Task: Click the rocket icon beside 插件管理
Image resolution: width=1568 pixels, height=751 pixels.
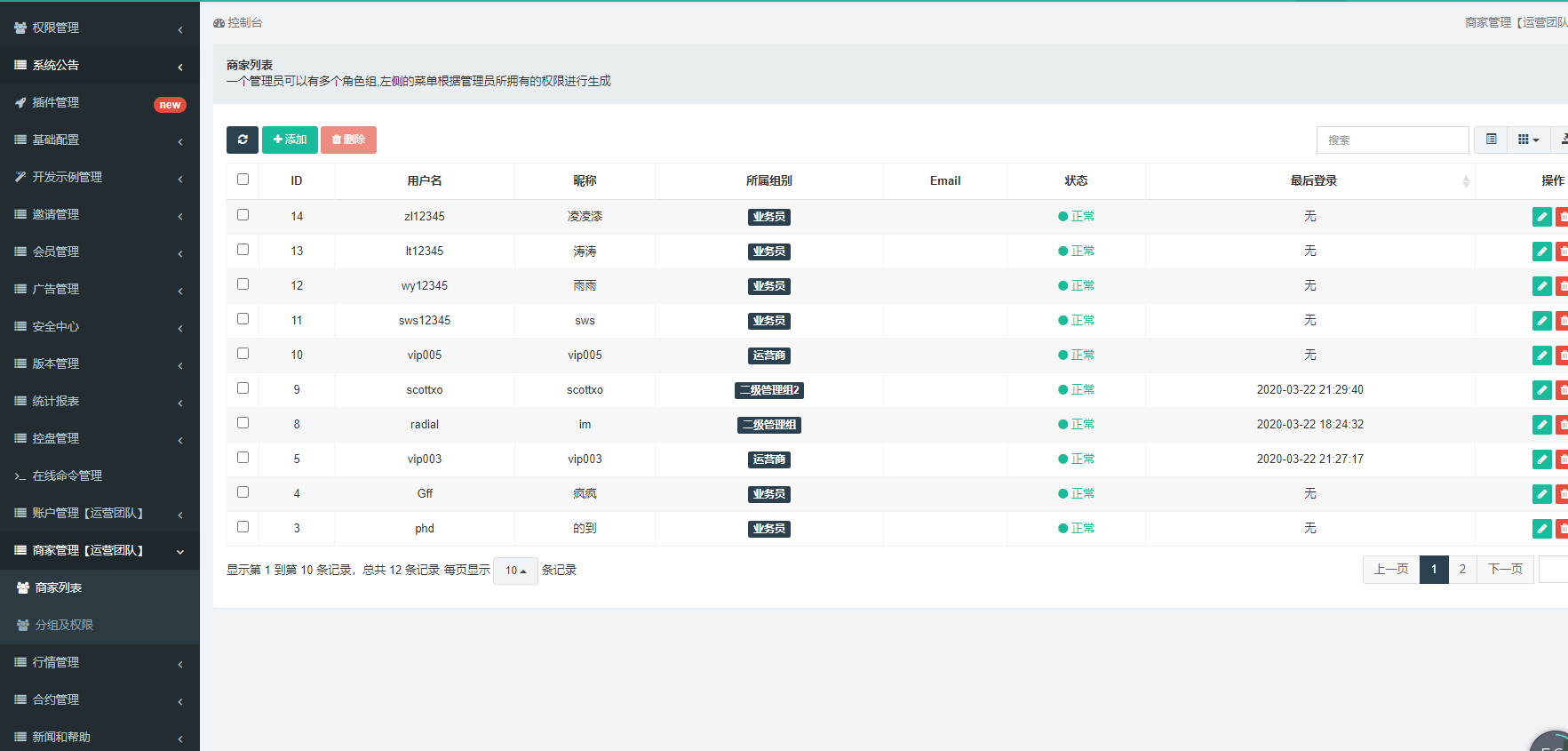Action: click(20, 103)
